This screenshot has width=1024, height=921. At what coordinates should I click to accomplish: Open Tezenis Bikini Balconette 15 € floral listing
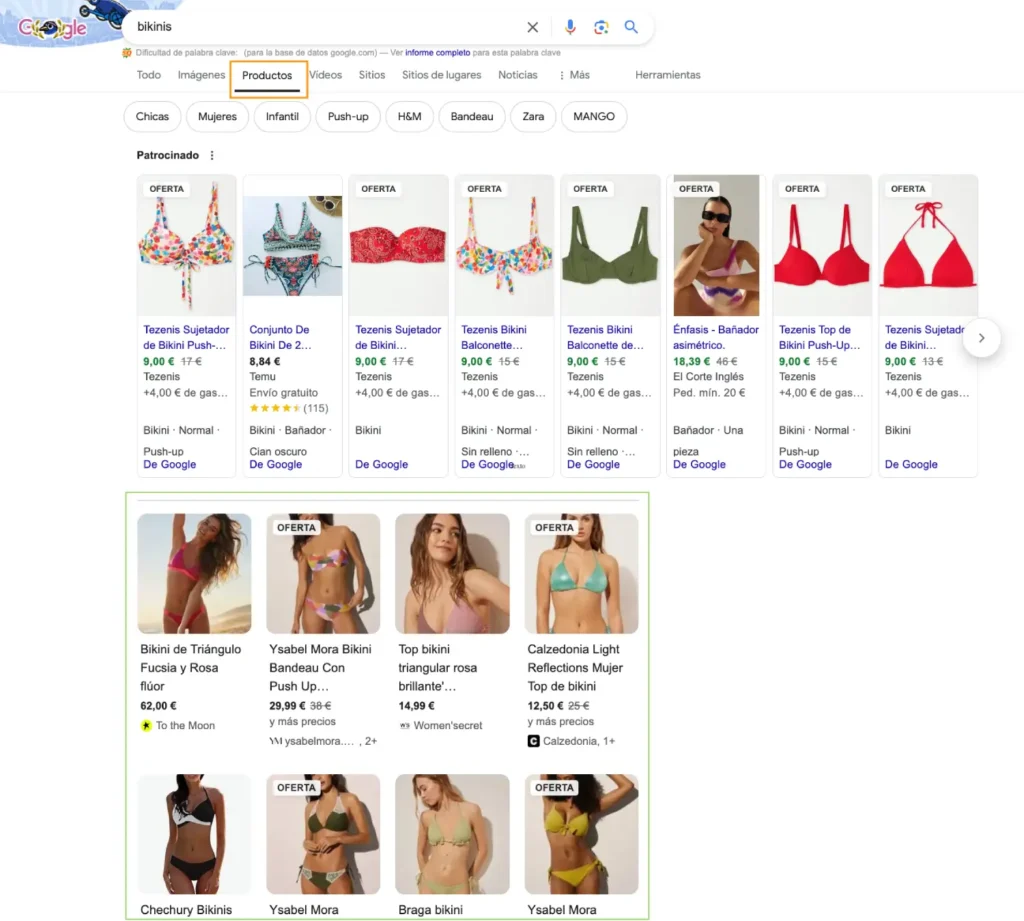494,337
